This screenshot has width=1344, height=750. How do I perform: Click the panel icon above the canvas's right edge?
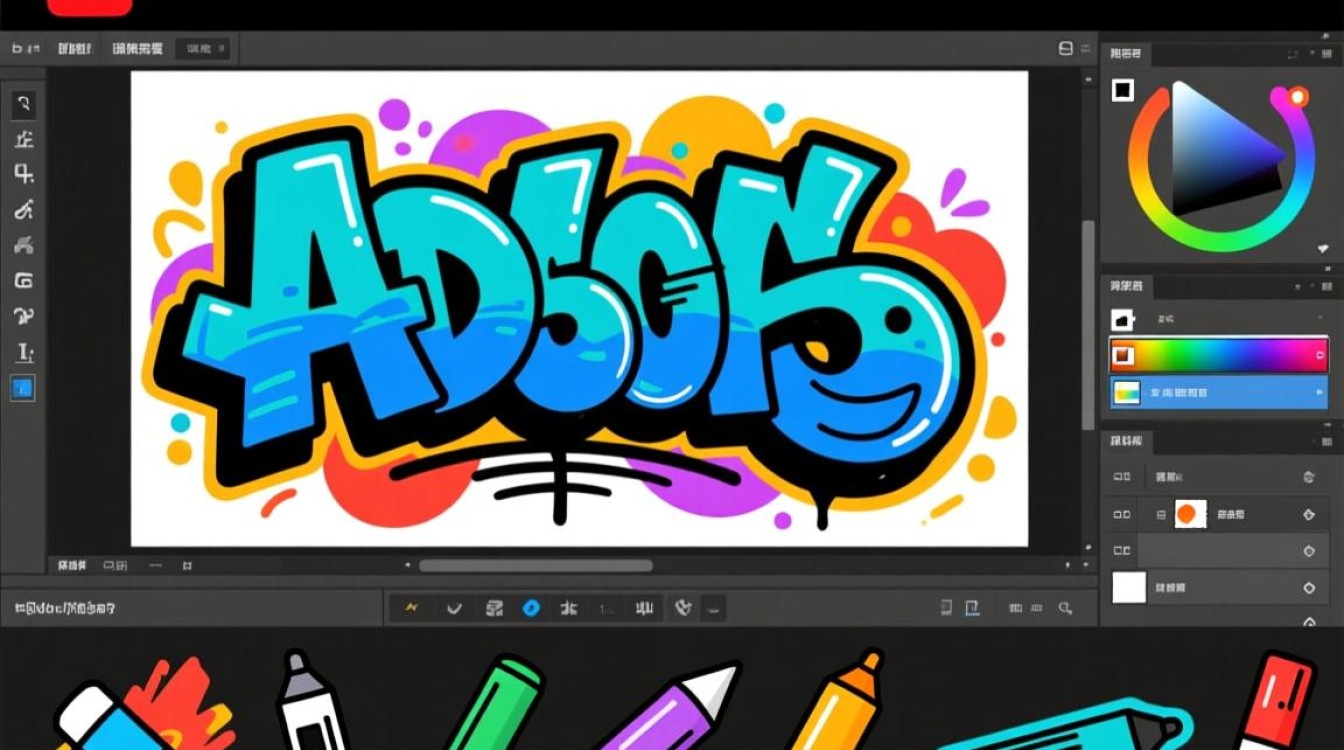(x=1065, y=48)
